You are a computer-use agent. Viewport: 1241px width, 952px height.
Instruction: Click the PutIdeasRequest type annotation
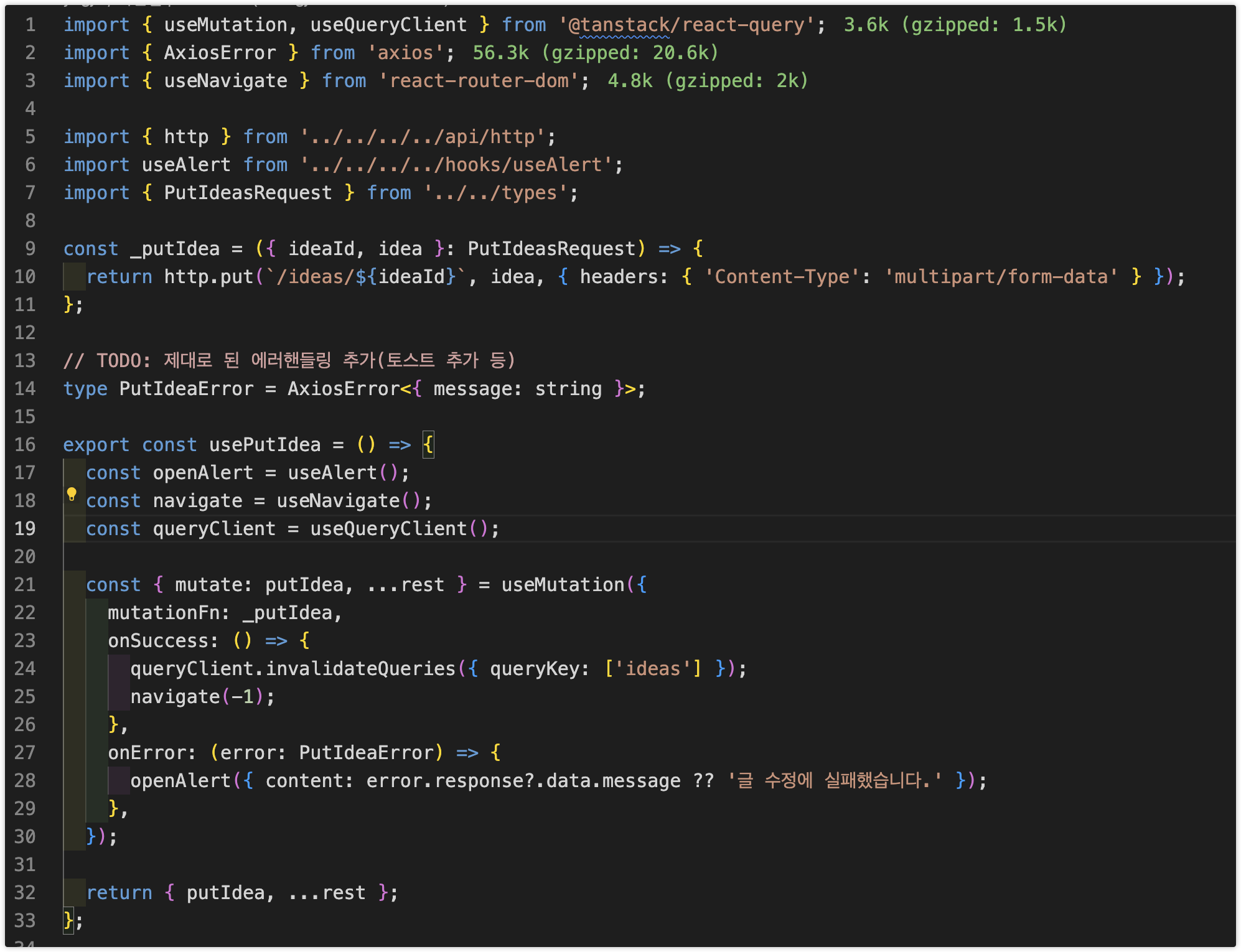551,249
